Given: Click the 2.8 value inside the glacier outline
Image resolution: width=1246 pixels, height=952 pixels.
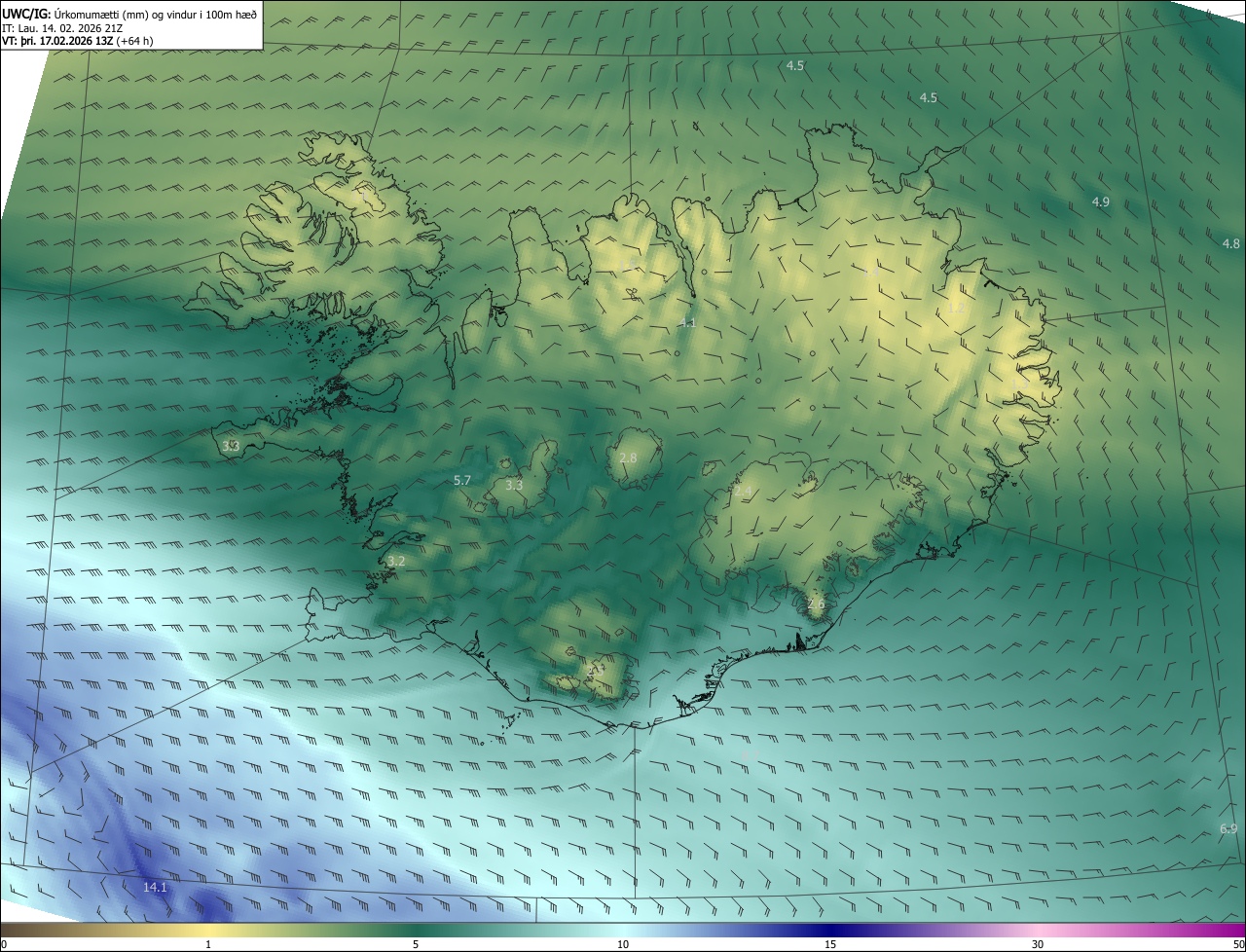Looking at the screenshot, I should point(628,458).
